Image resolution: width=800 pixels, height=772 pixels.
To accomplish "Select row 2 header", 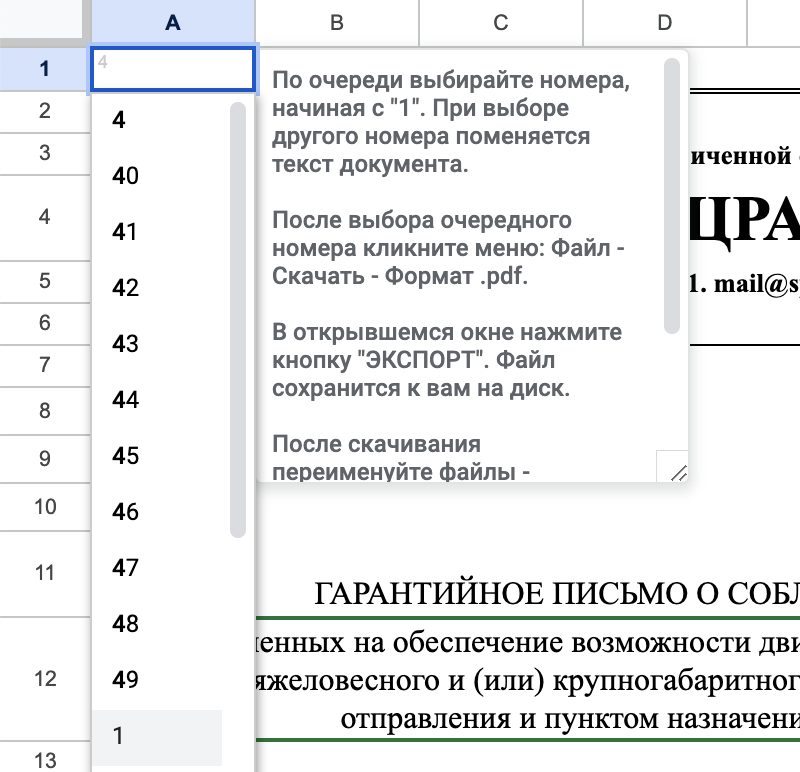I will 45,111.
